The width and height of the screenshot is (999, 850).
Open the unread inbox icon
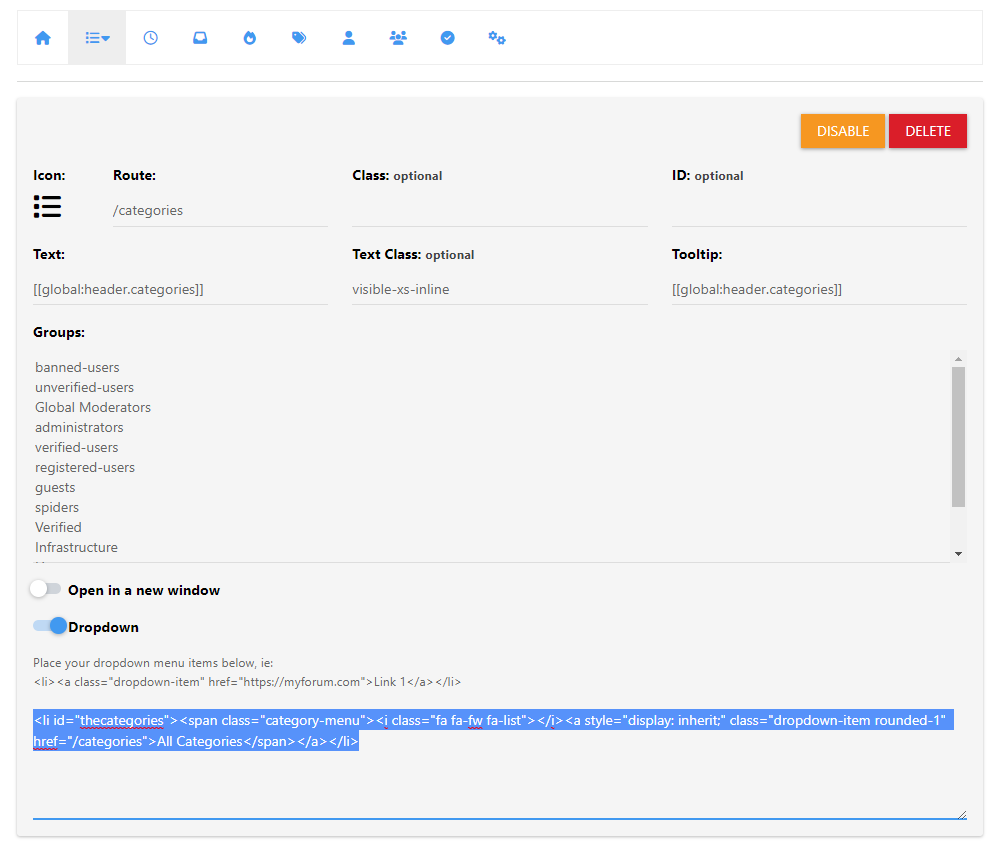click(x=200, y=38)
